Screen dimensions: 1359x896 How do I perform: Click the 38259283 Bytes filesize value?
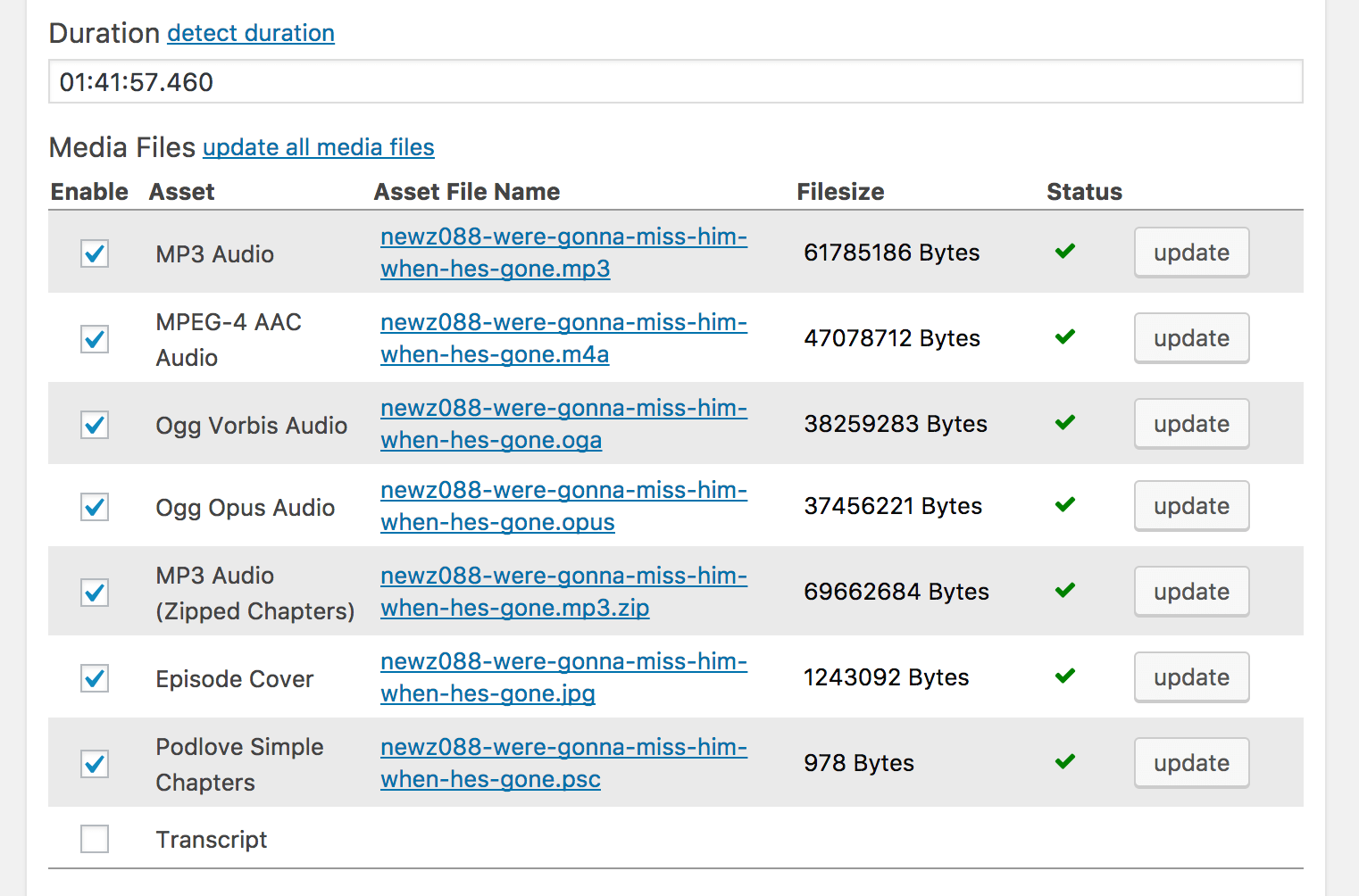click(x=896, y=424)
